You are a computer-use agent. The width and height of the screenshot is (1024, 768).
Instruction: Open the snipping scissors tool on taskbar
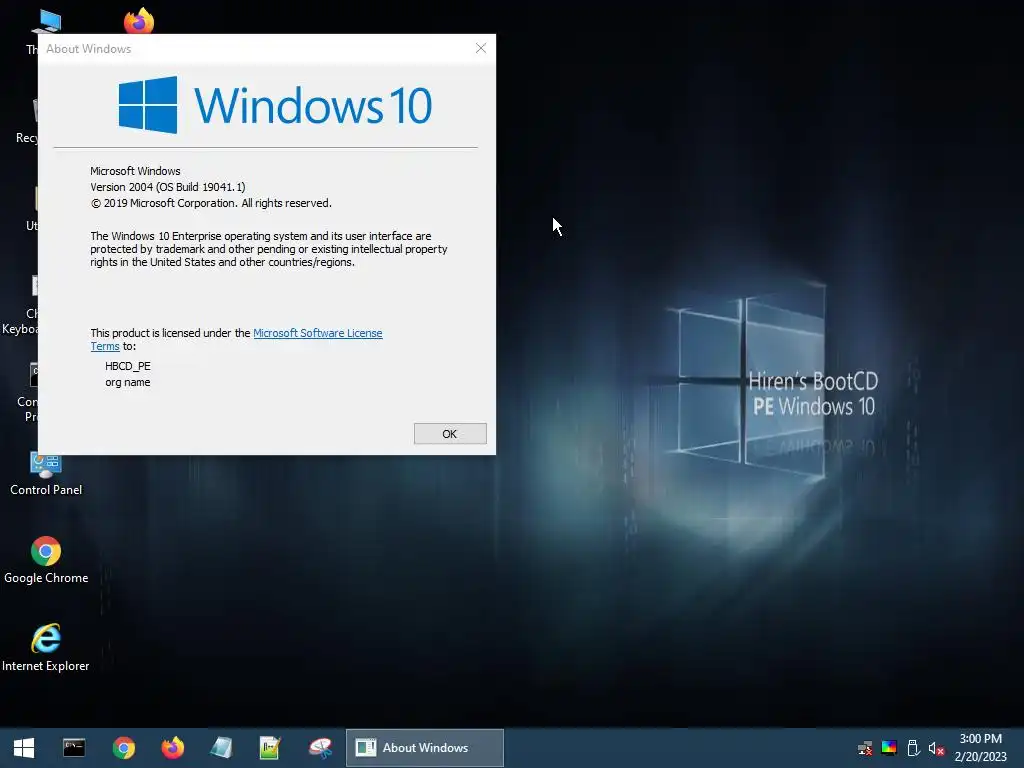tap(320, 748)
